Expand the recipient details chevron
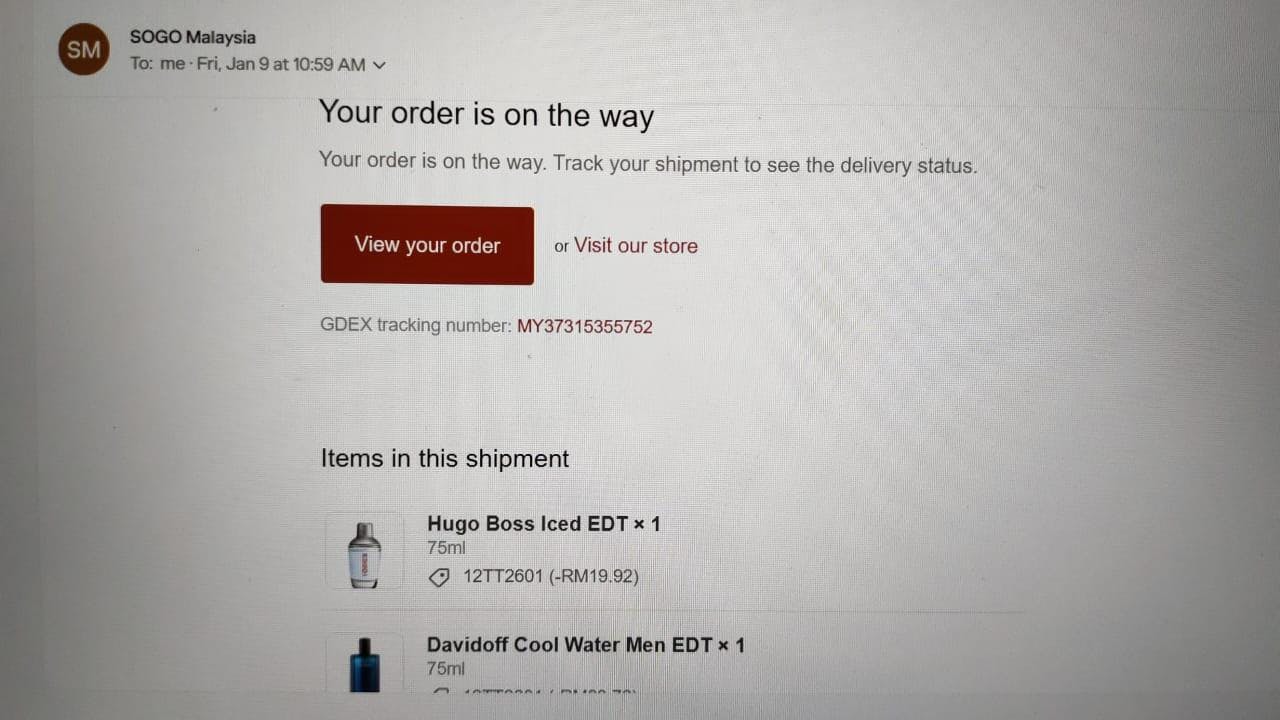Screen dimensions: 1280x720 tap(379, 66)
